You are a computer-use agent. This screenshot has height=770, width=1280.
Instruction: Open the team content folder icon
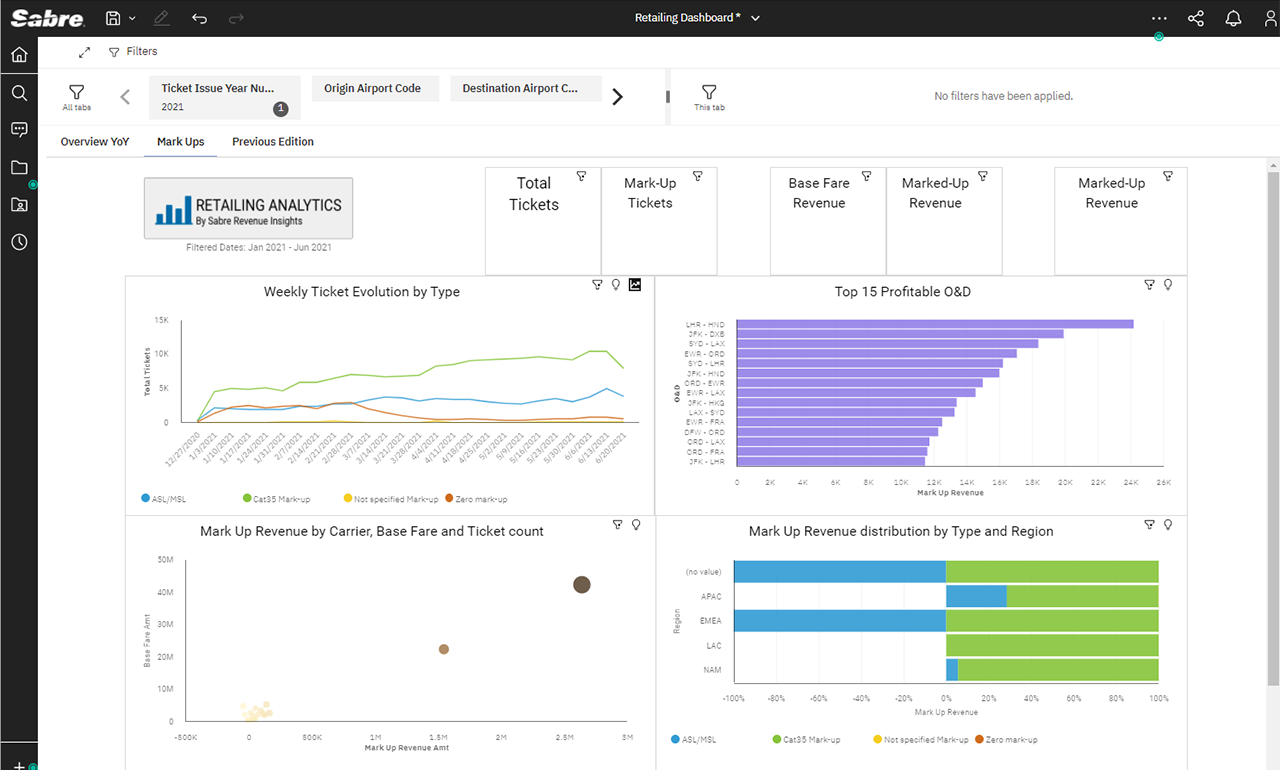(x=19, y=205)
